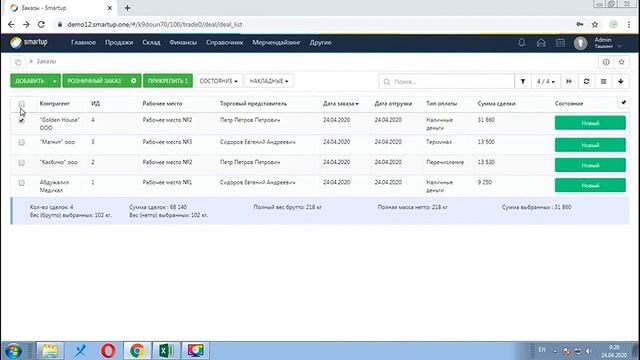Open the saved passwords key icon

pyautogui.click(x=580, y=24)
